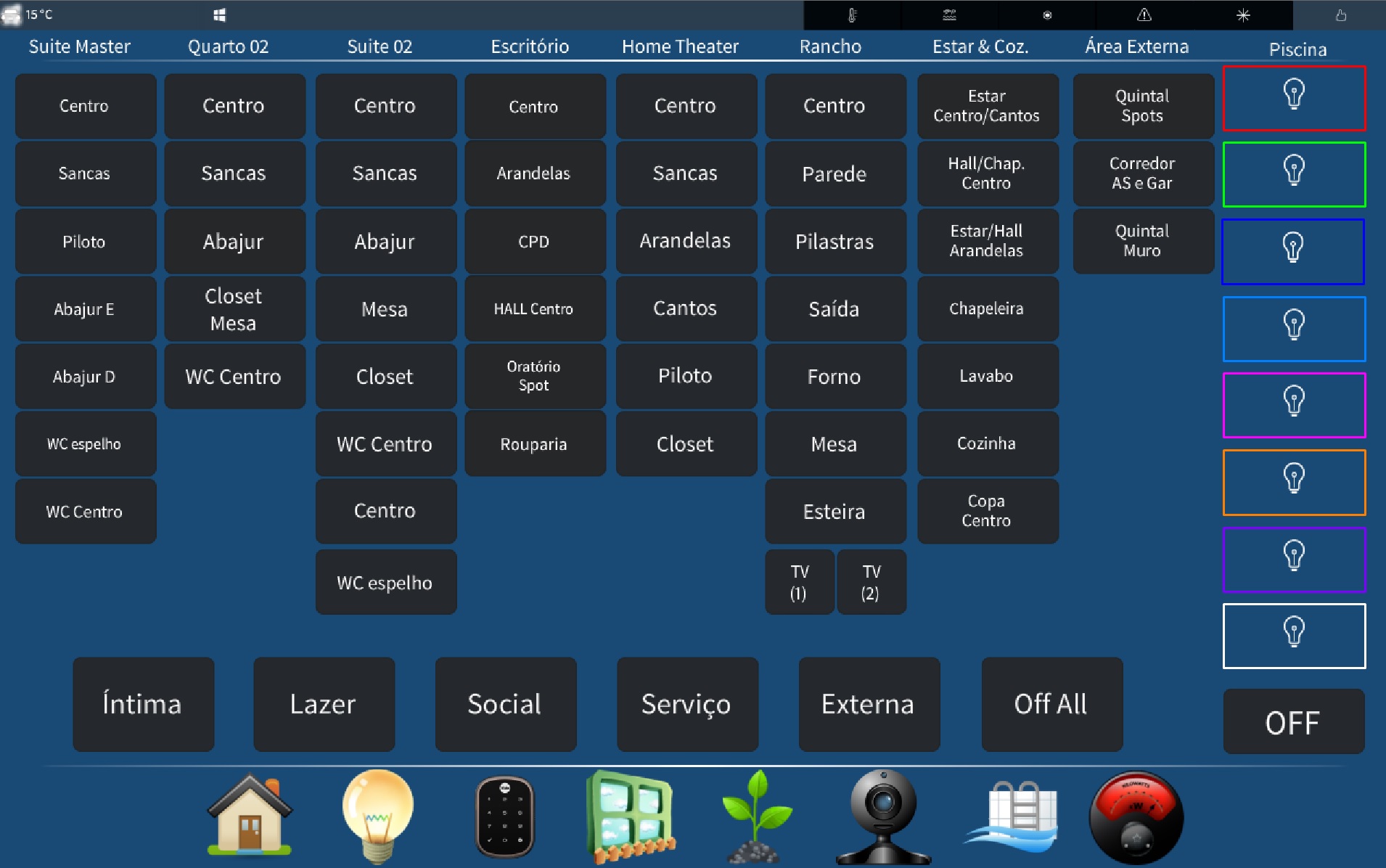This screenshot has height=868, width=1386.
Task: Open the home house icon
Action: pyautogui.click(x=250, y=816)
